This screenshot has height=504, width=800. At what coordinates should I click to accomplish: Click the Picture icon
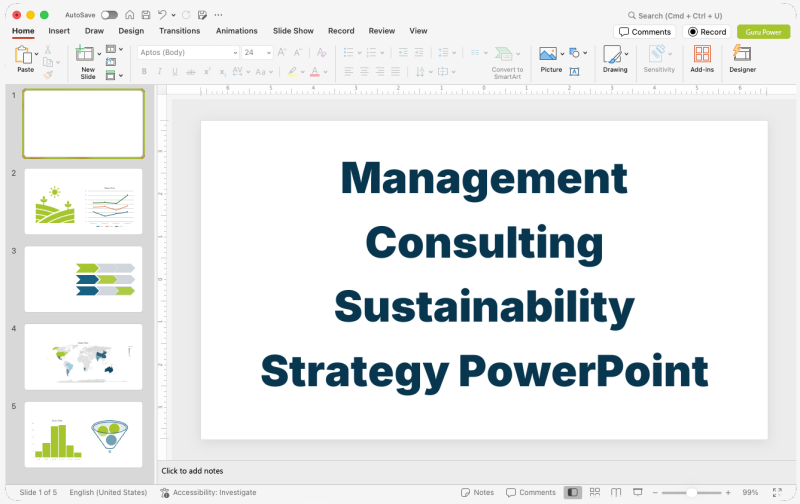[548, 54]
